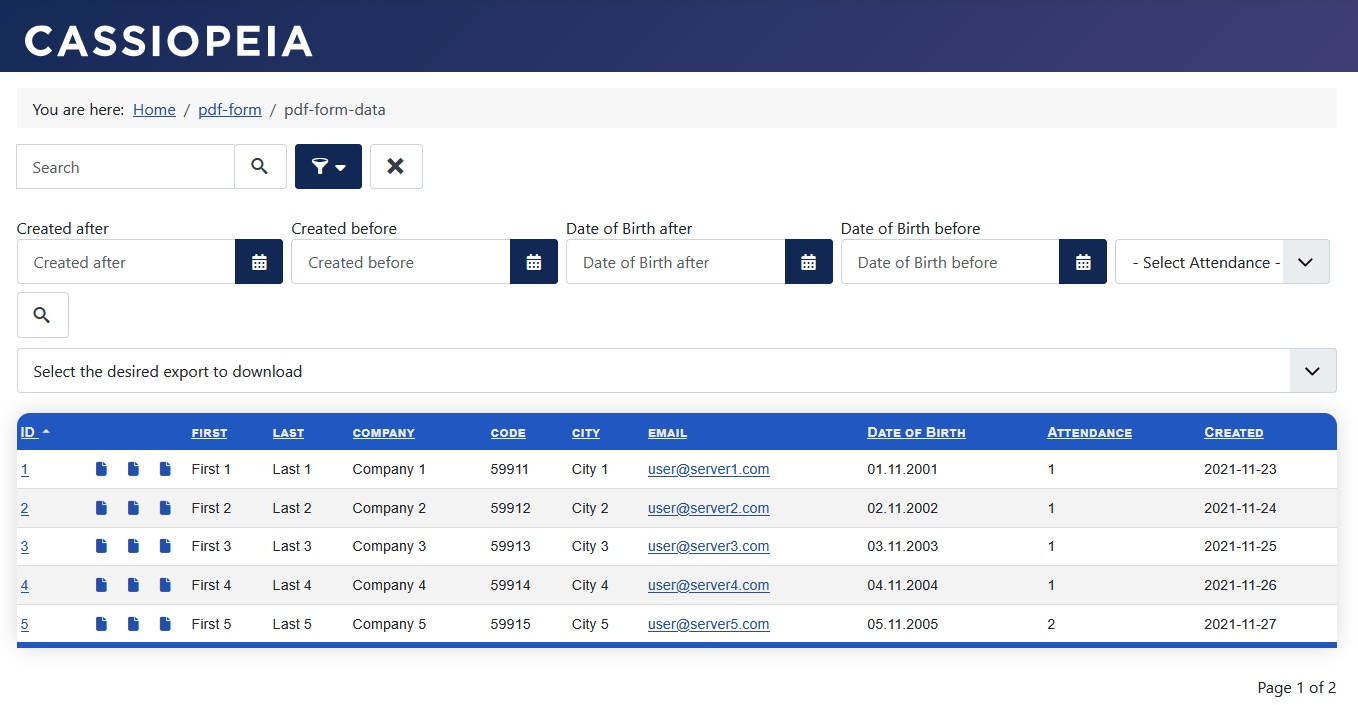This screenshot has width=1358, height=705.
Task: Clear filters with the X button
Action: click(396, 167)
